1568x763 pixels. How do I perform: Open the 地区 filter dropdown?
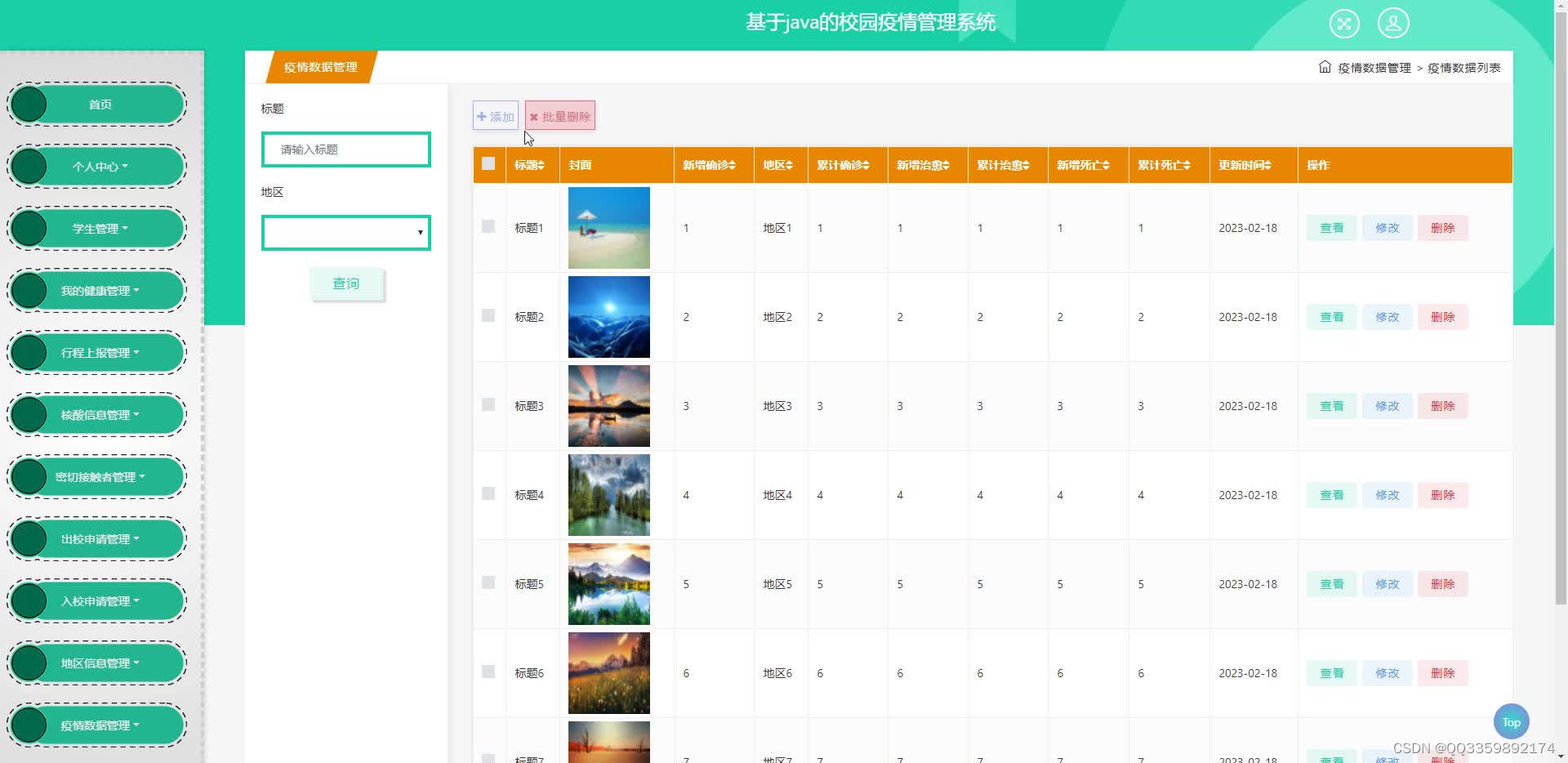(x=346, y=233)
